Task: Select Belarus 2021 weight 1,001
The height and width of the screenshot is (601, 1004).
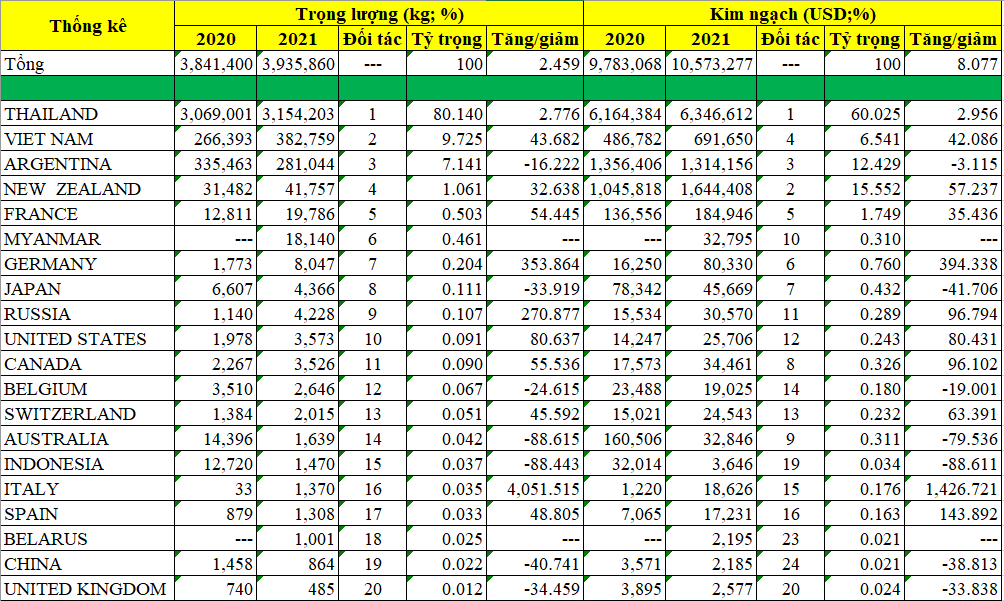Action: coord(298,538)
